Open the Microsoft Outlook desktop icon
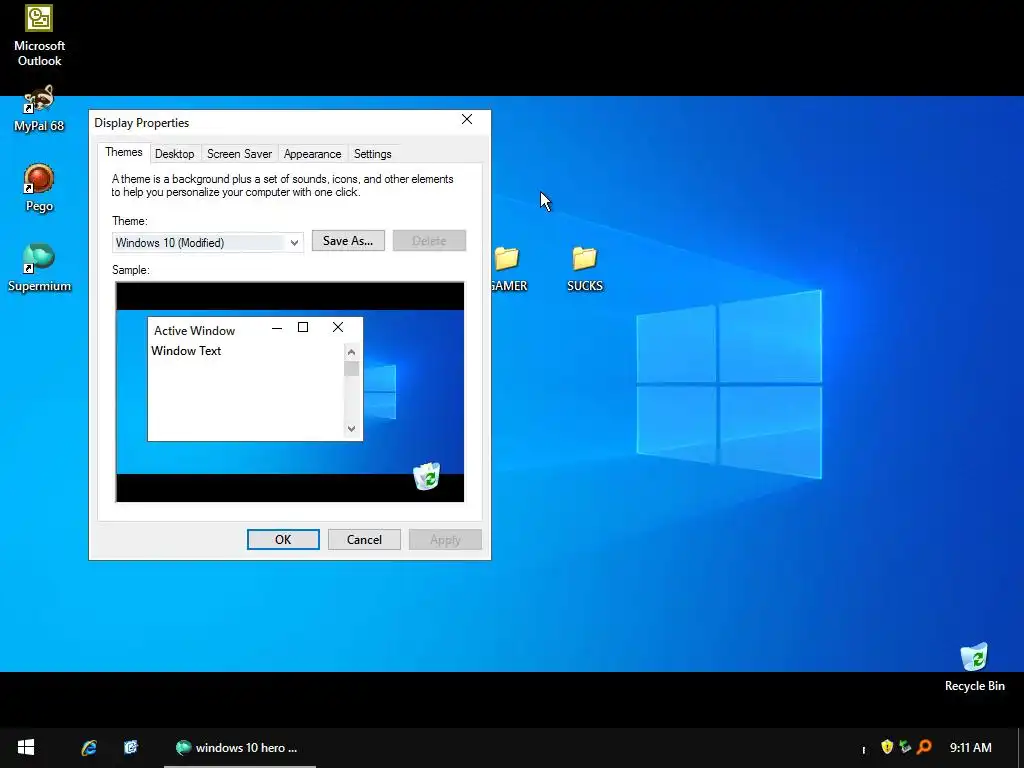1024x768 pixels. pos(39,35)
